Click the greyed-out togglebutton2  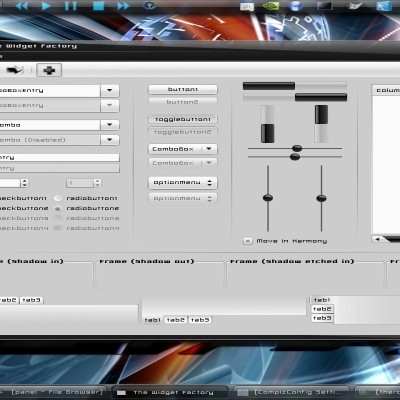pos(183,132)
